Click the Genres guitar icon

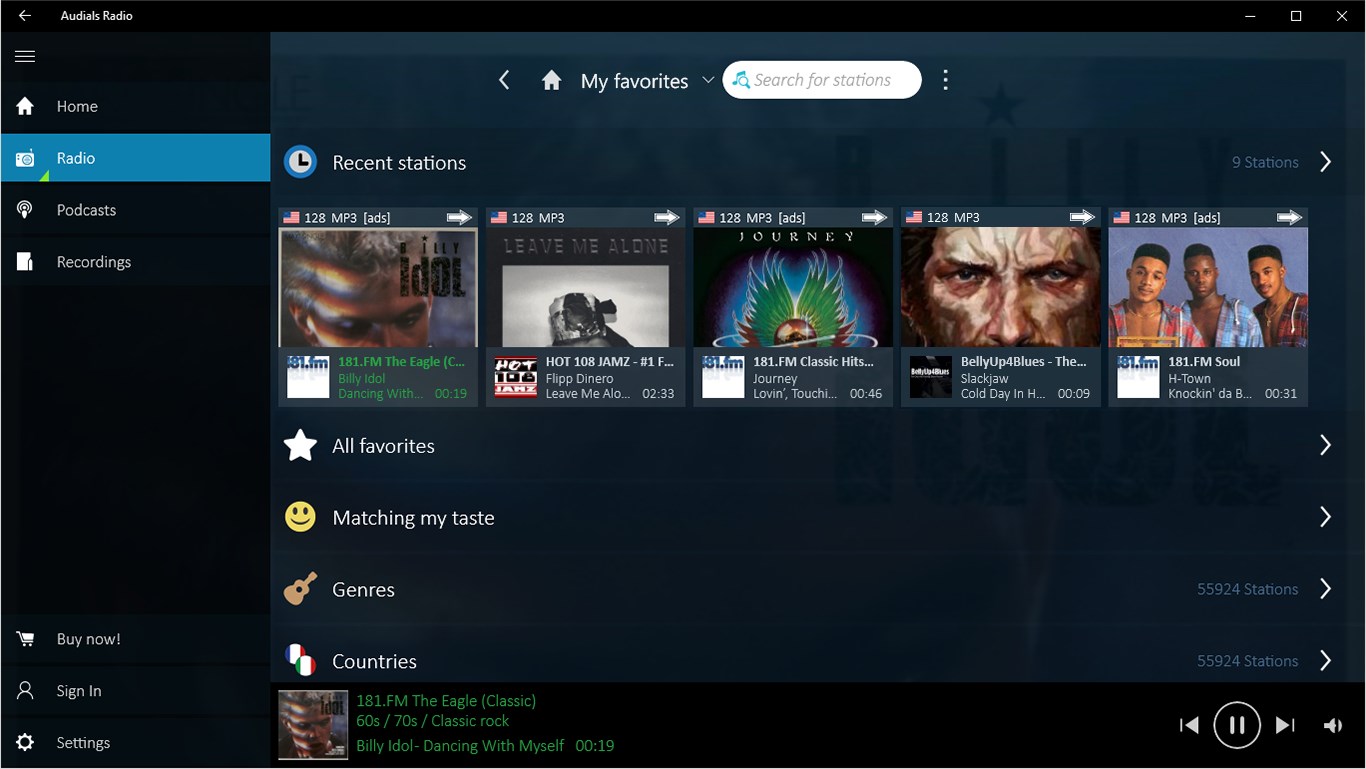coord(300,589)
